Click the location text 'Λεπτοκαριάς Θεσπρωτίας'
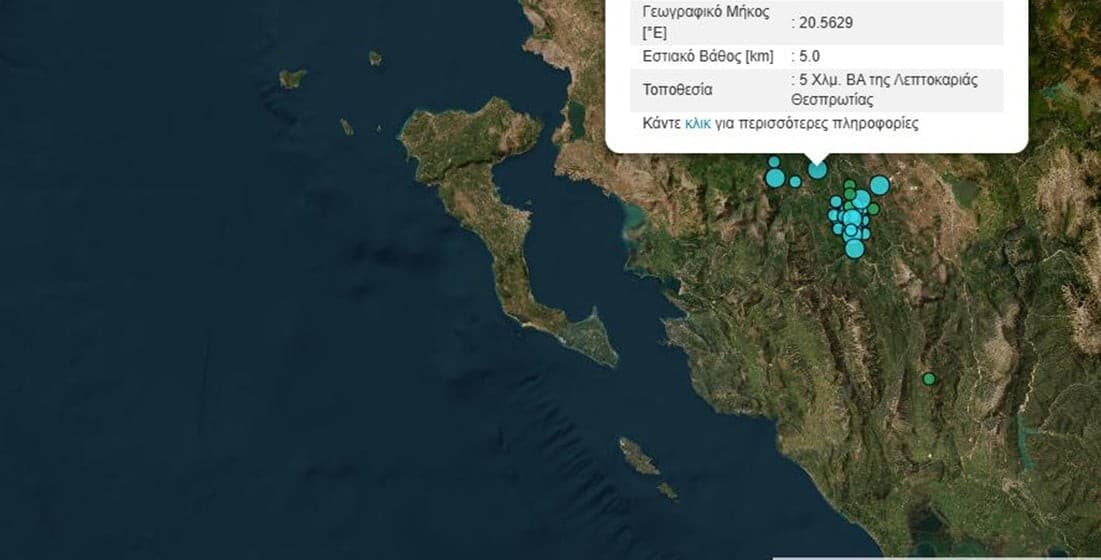The height and width of the screenshot is (560, 1101). pyautogui.click(x=885, y=90)
